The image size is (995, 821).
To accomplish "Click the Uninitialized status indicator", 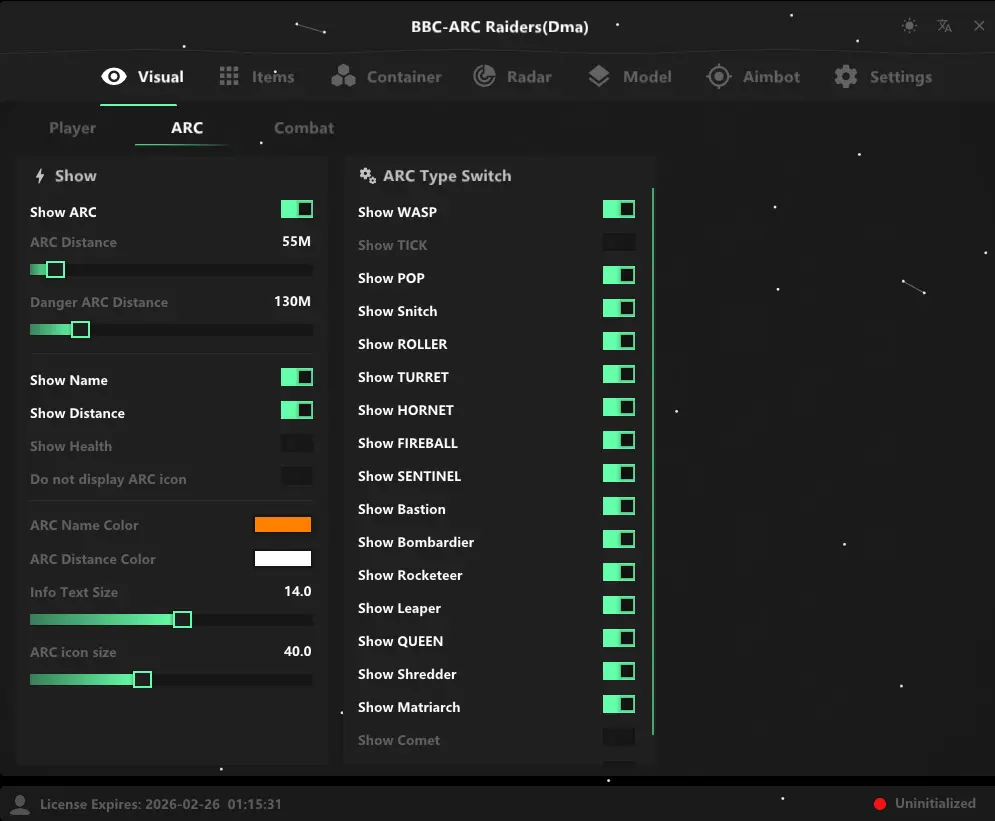I will click(x=926, y=803).
